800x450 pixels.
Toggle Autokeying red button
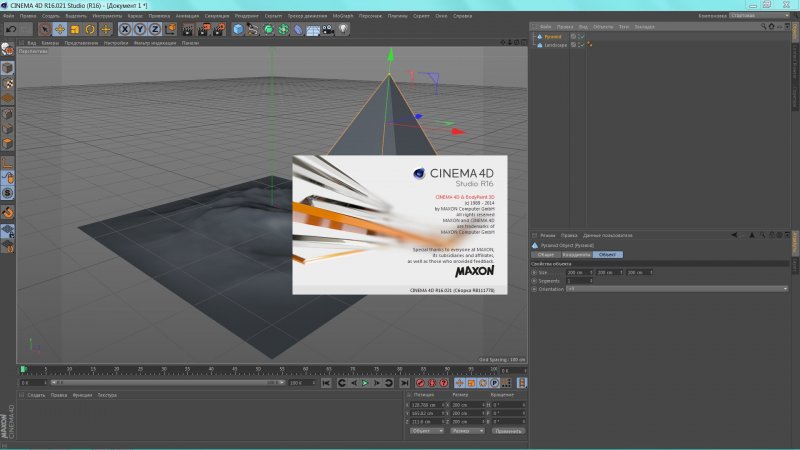pyautogui.click(x=432, y=383)
